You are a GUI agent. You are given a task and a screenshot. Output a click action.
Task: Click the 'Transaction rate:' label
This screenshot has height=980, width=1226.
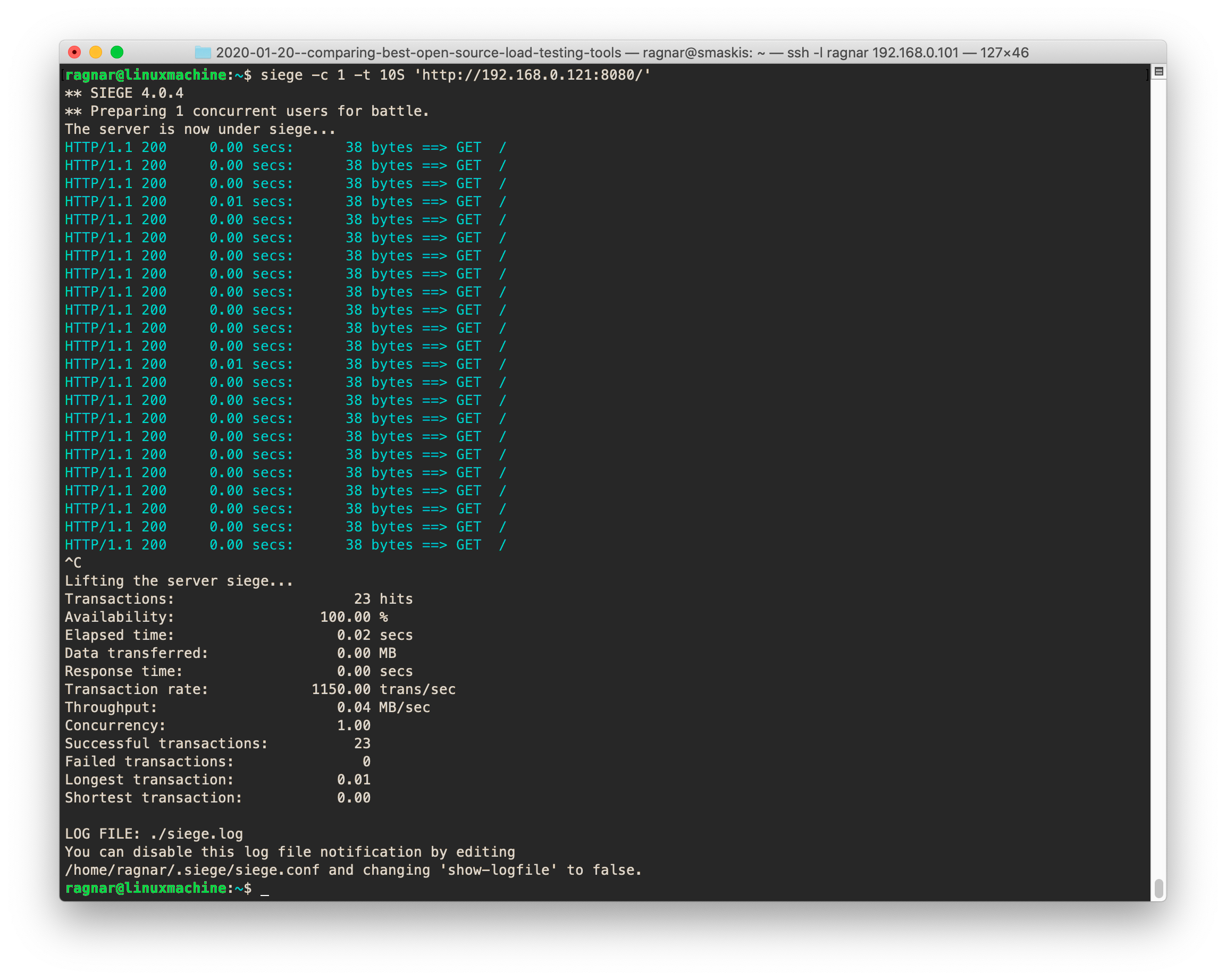click(137, 689)
